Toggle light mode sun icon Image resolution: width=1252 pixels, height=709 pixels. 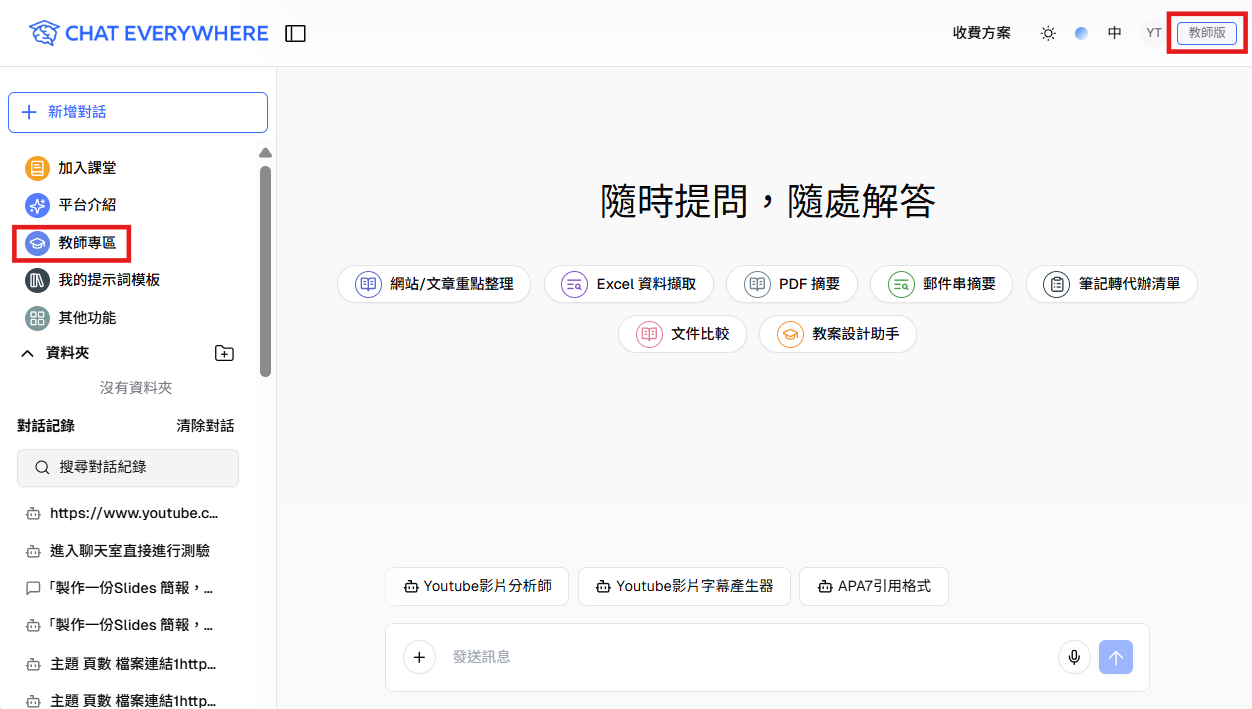tap(1048, 33)
